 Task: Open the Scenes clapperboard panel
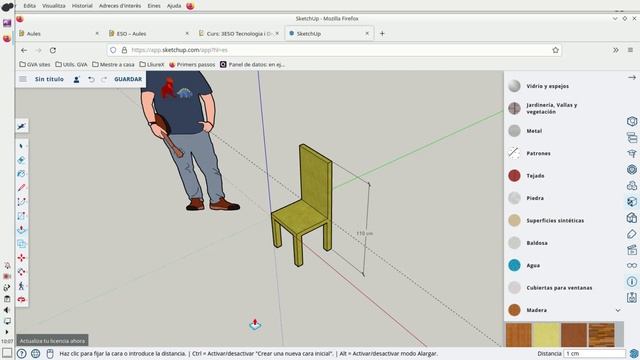point(632,249)
